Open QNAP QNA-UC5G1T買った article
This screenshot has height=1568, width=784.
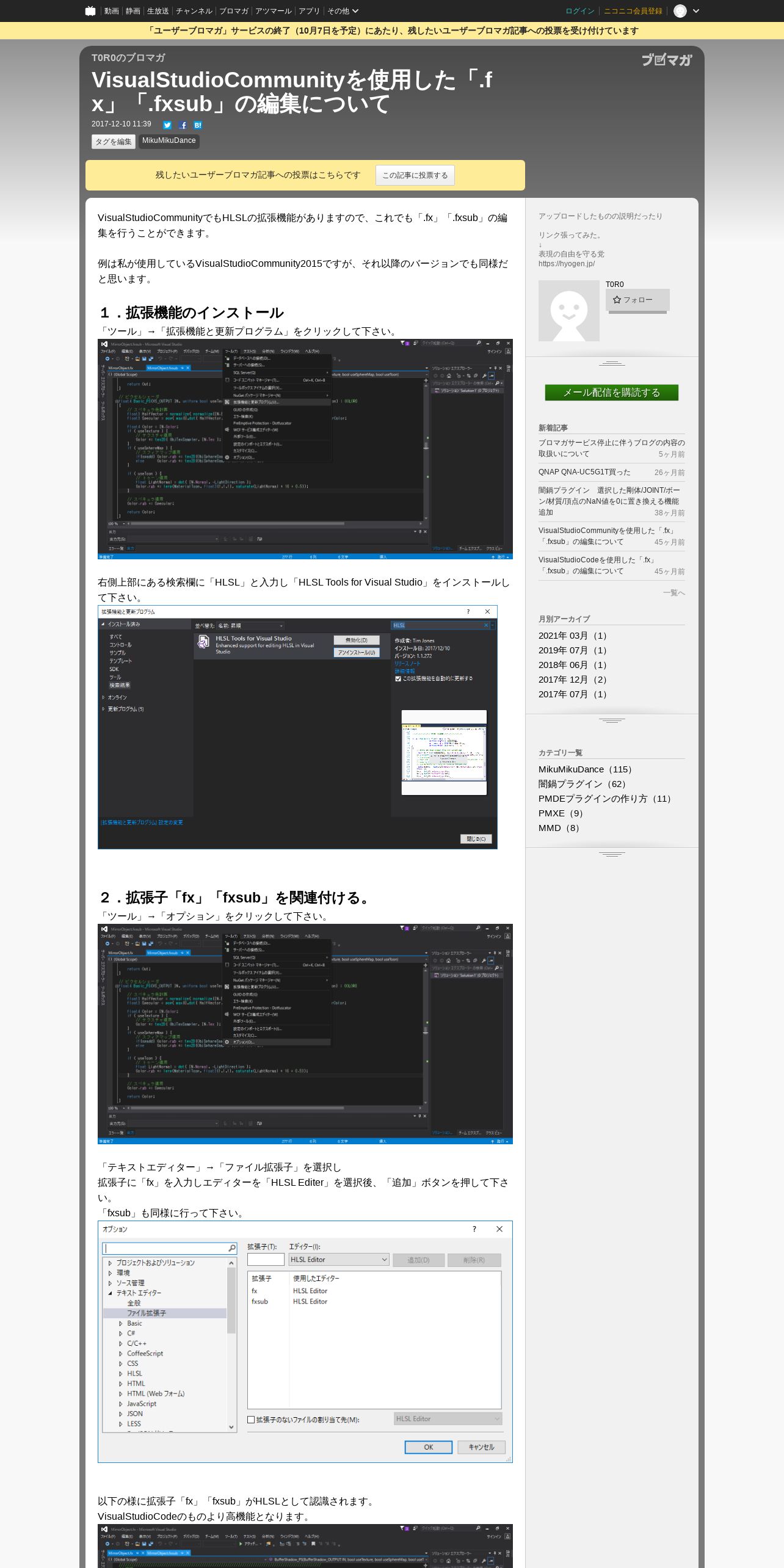point(584,472)
